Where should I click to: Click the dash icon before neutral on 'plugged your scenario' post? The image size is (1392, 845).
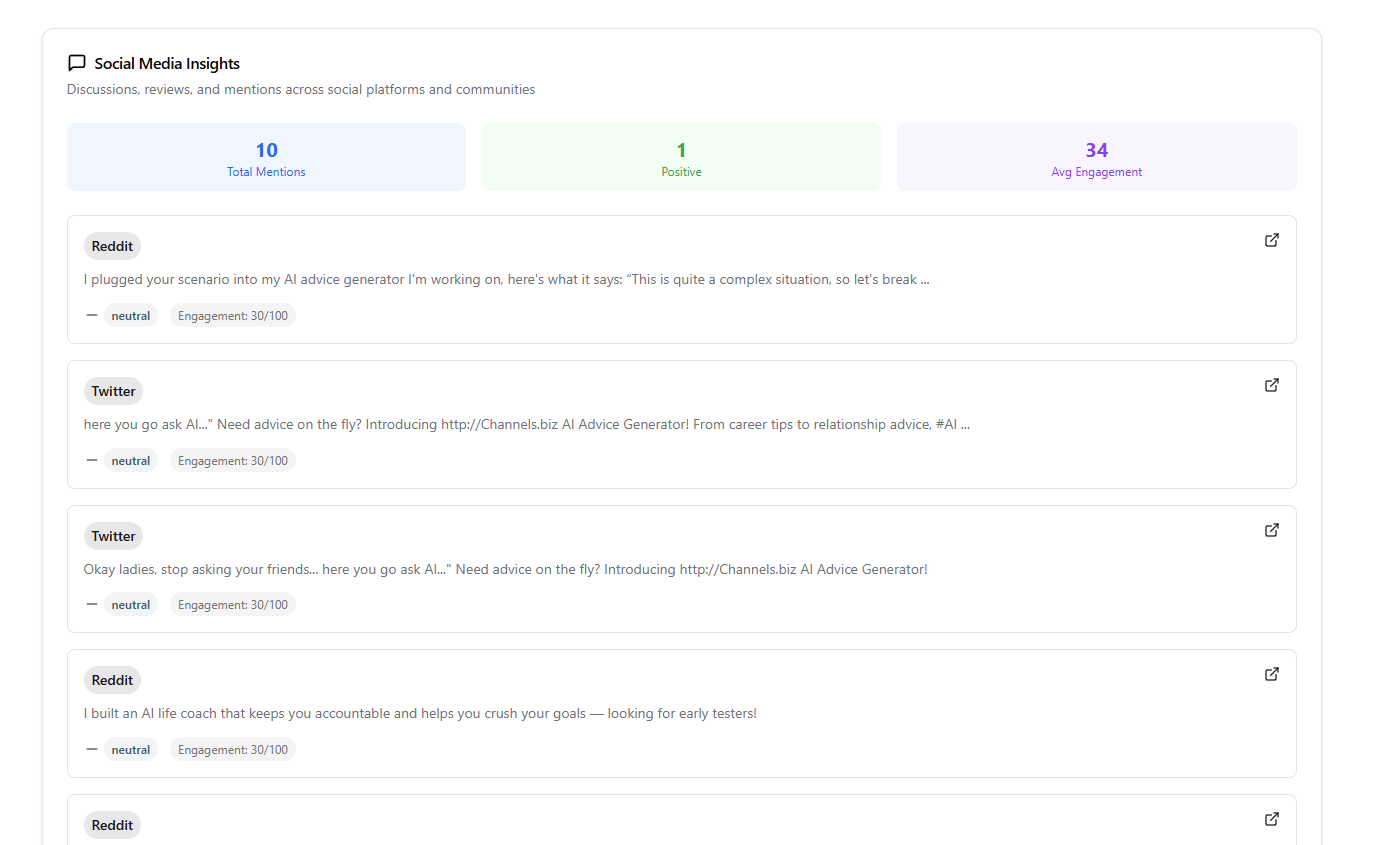92,315
